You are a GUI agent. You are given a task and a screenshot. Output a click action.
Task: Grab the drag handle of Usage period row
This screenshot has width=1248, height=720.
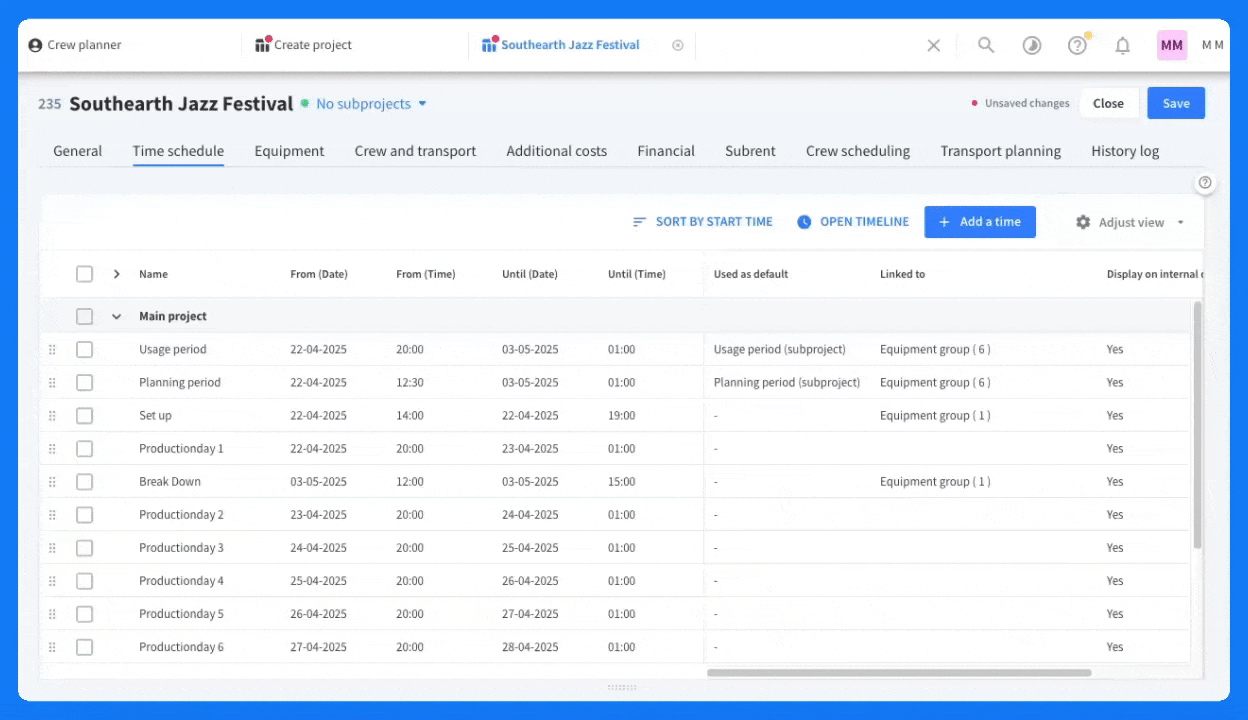tap(52, 350)
